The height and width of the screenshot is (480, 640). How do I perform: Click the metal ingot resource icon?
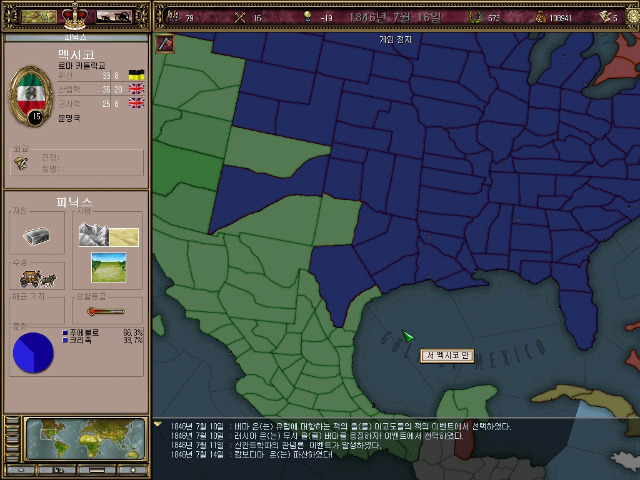pyautogui.click(x=37, y=236)
